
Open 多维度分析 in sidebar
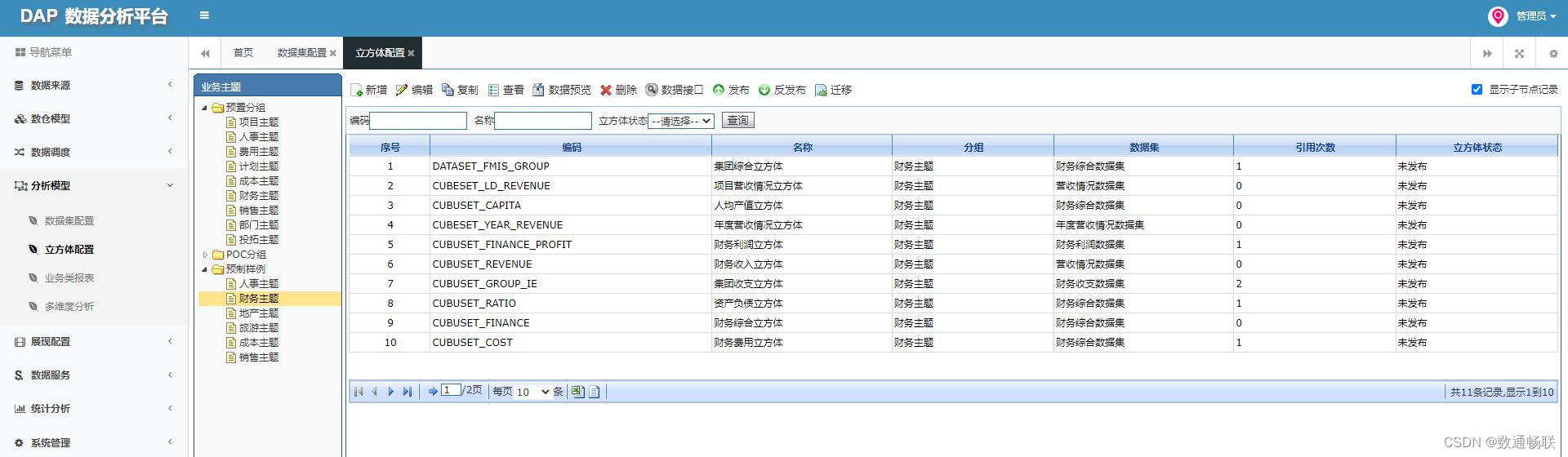tap(69, 306)
